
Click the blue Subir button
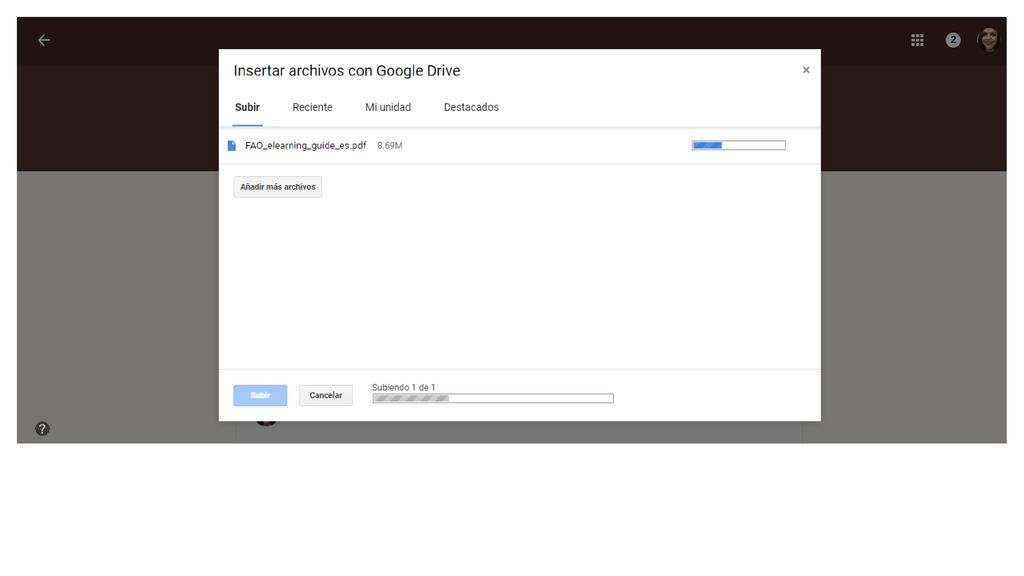click(x=260, y=395)
